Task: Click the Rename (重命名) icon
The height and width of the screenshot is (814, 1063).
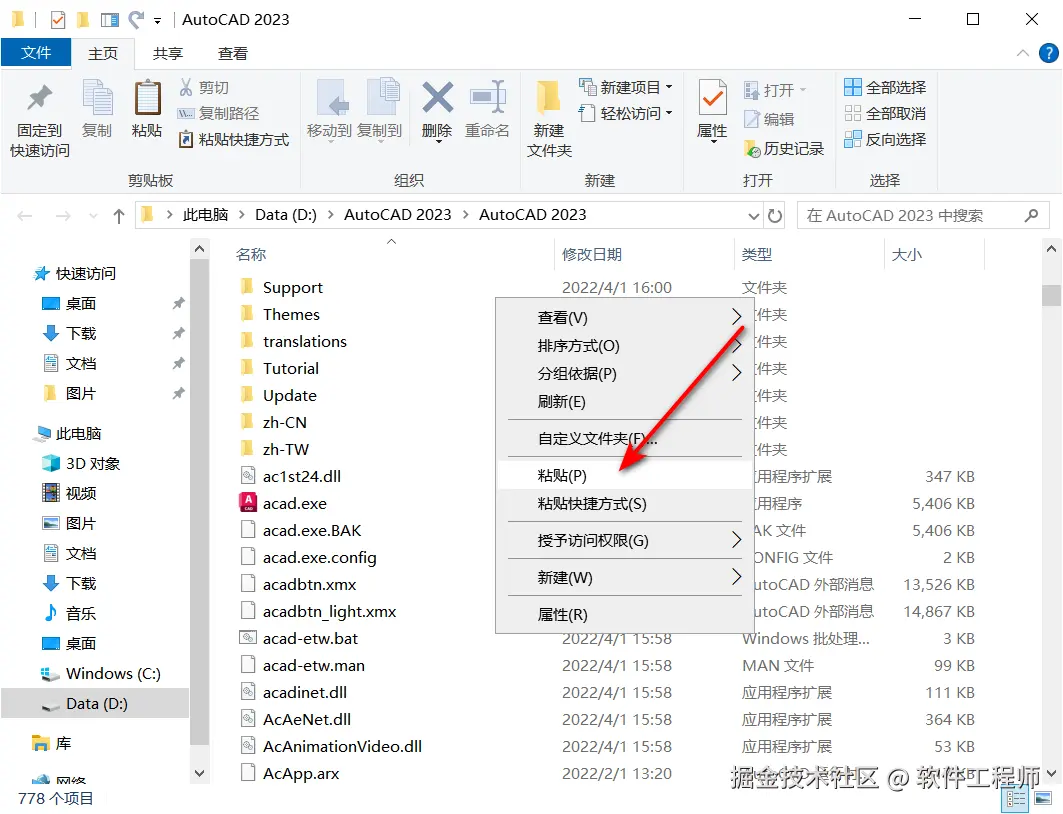Action: tap(487, 98)
